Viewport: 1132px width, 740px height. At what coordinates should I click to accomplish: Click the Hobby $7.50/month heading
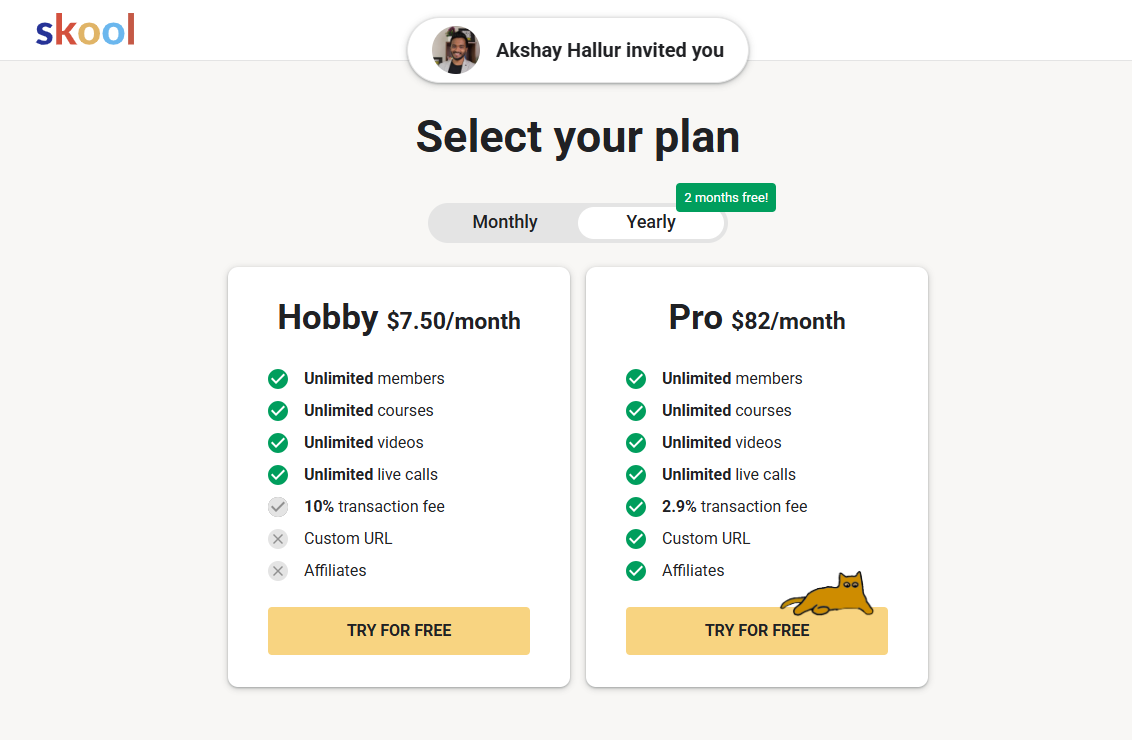(399, 318)
